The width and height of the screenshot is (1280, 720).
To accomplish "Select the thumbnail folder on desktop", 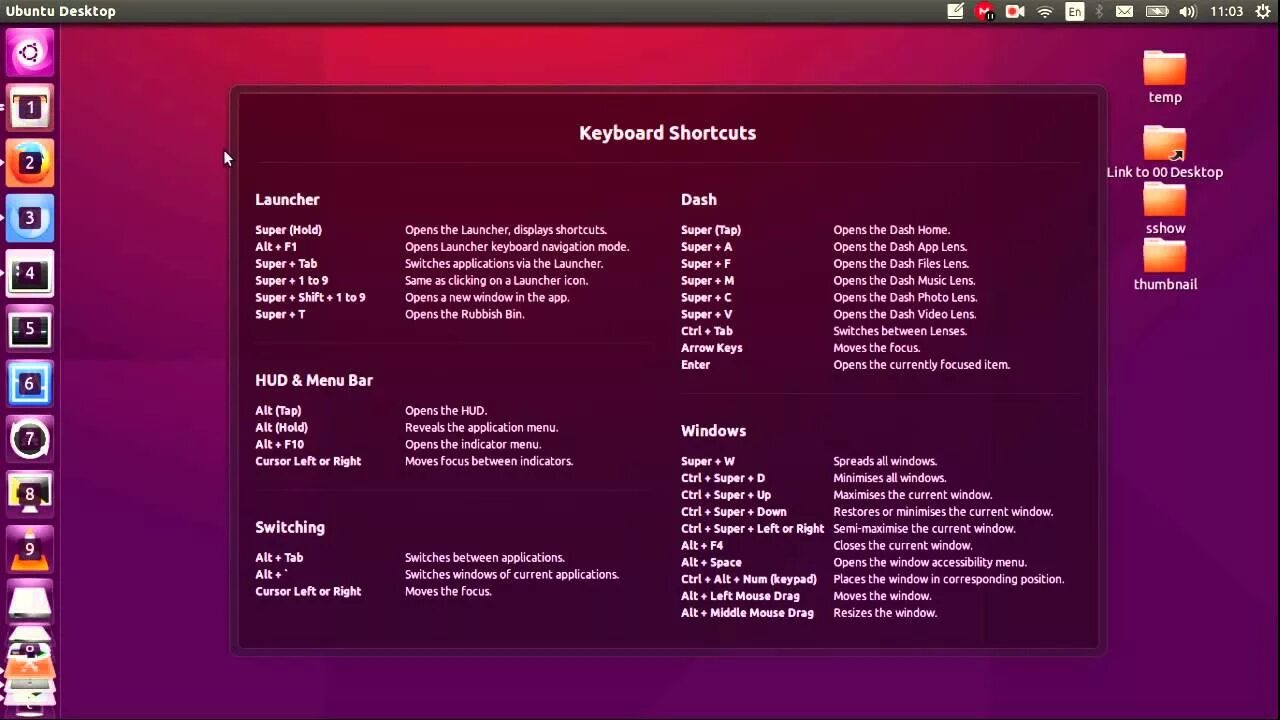I will pos(1165,265).
